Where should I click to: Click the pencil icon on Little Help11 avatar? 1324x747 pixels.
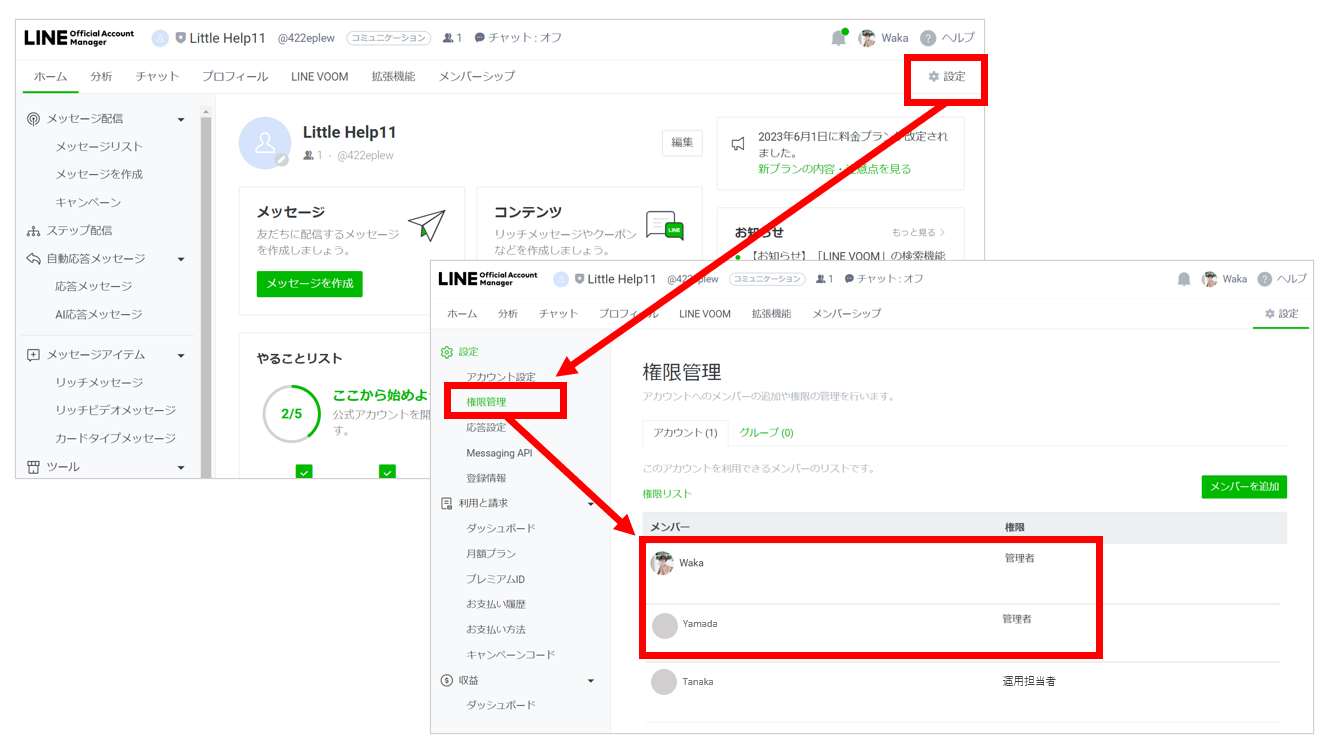pos(282,159)
